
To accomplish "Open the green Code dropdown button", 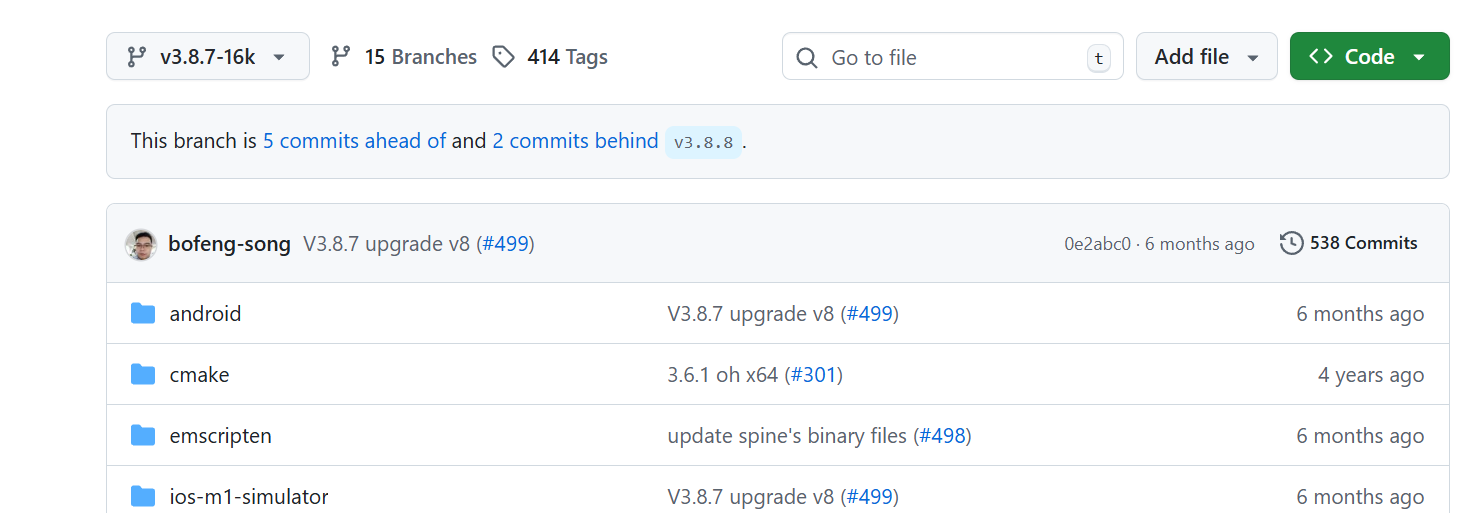I will [x=1369, y=57].
